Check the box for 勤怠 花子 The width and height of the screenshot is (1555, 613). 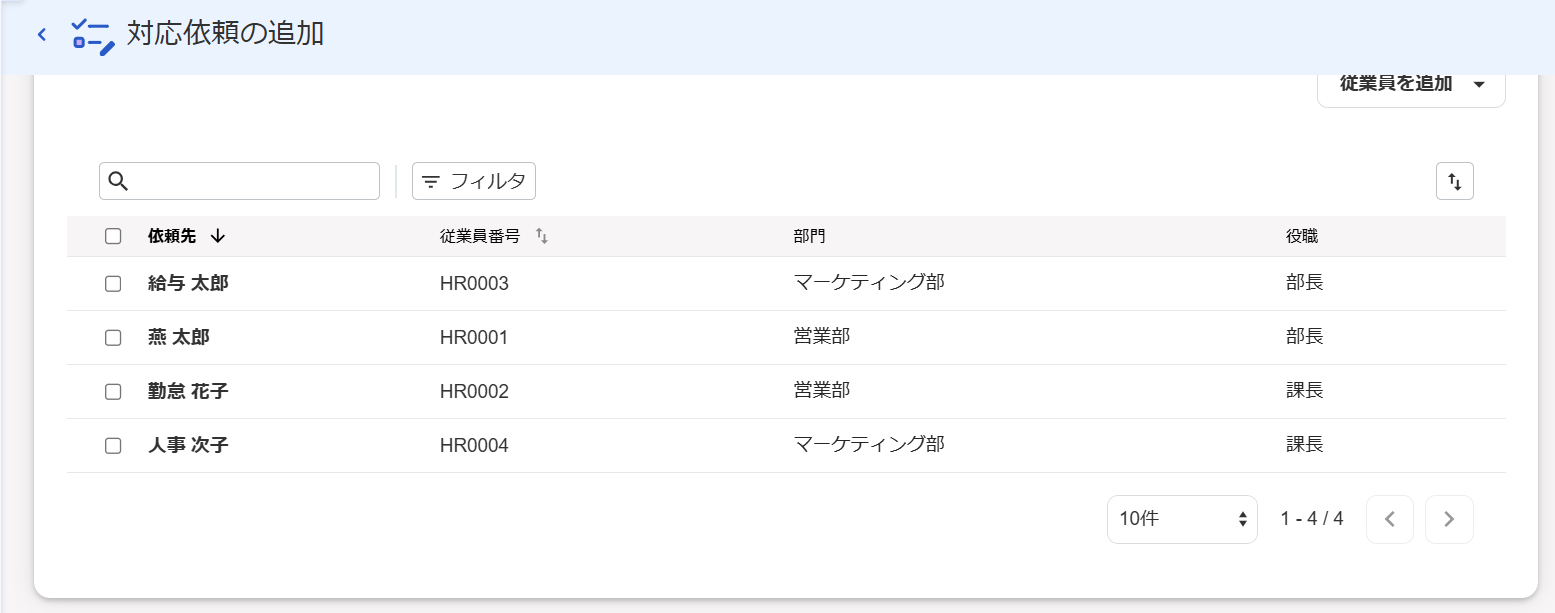[x=113, y=391]
